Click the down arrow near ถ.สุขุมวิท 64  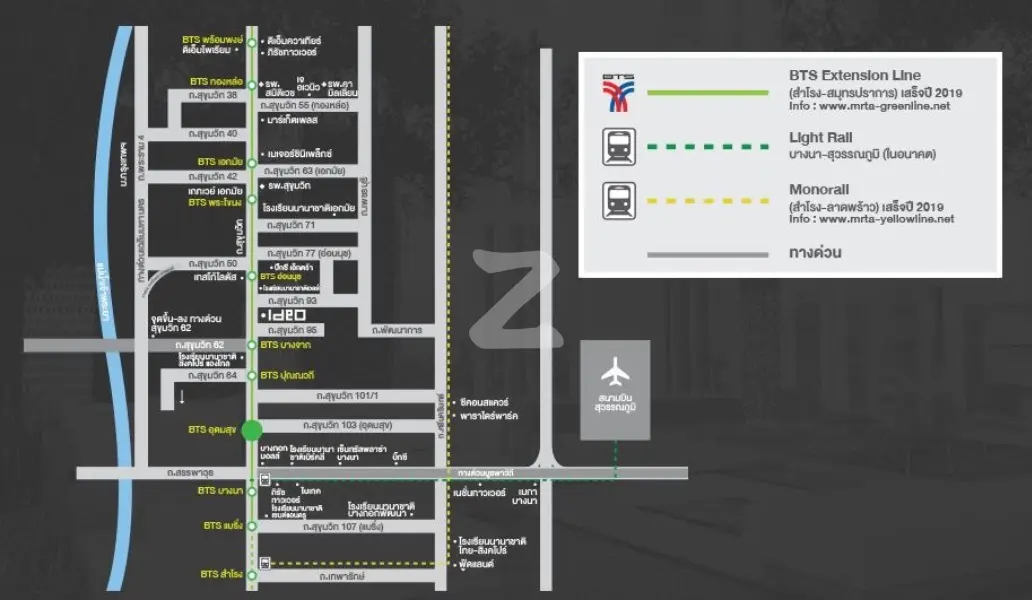point(182,397)
